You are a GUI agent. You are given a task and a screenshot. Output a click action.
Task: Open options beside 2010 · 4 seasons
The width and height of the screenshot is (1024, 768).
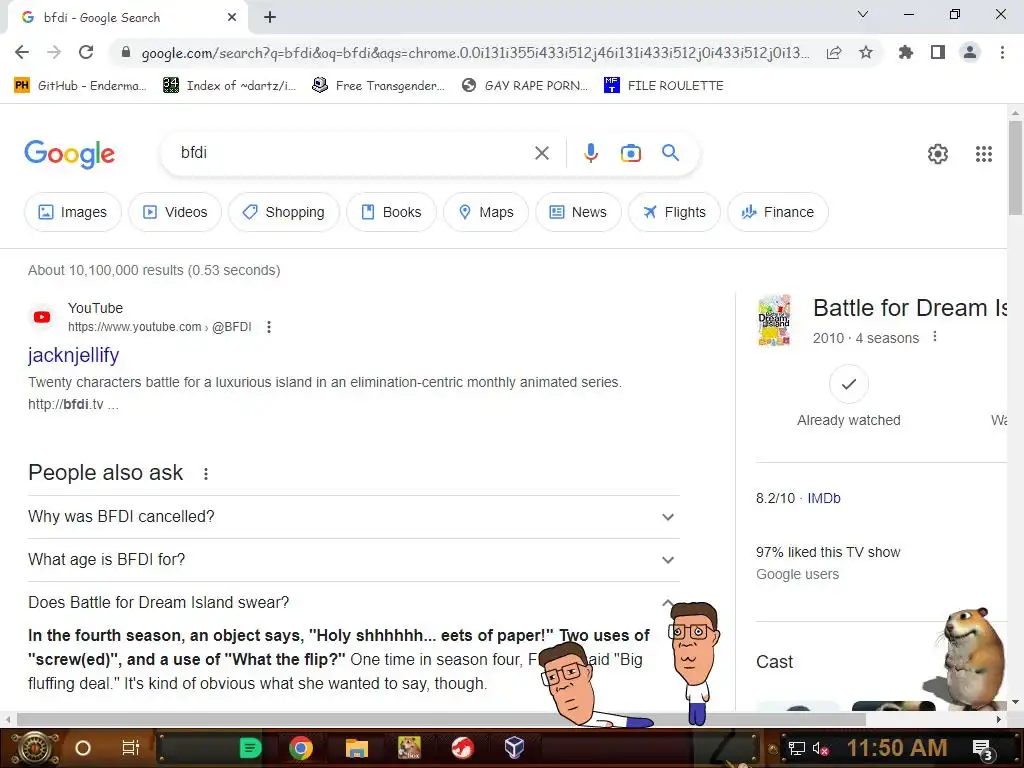(x=935, y=337)
